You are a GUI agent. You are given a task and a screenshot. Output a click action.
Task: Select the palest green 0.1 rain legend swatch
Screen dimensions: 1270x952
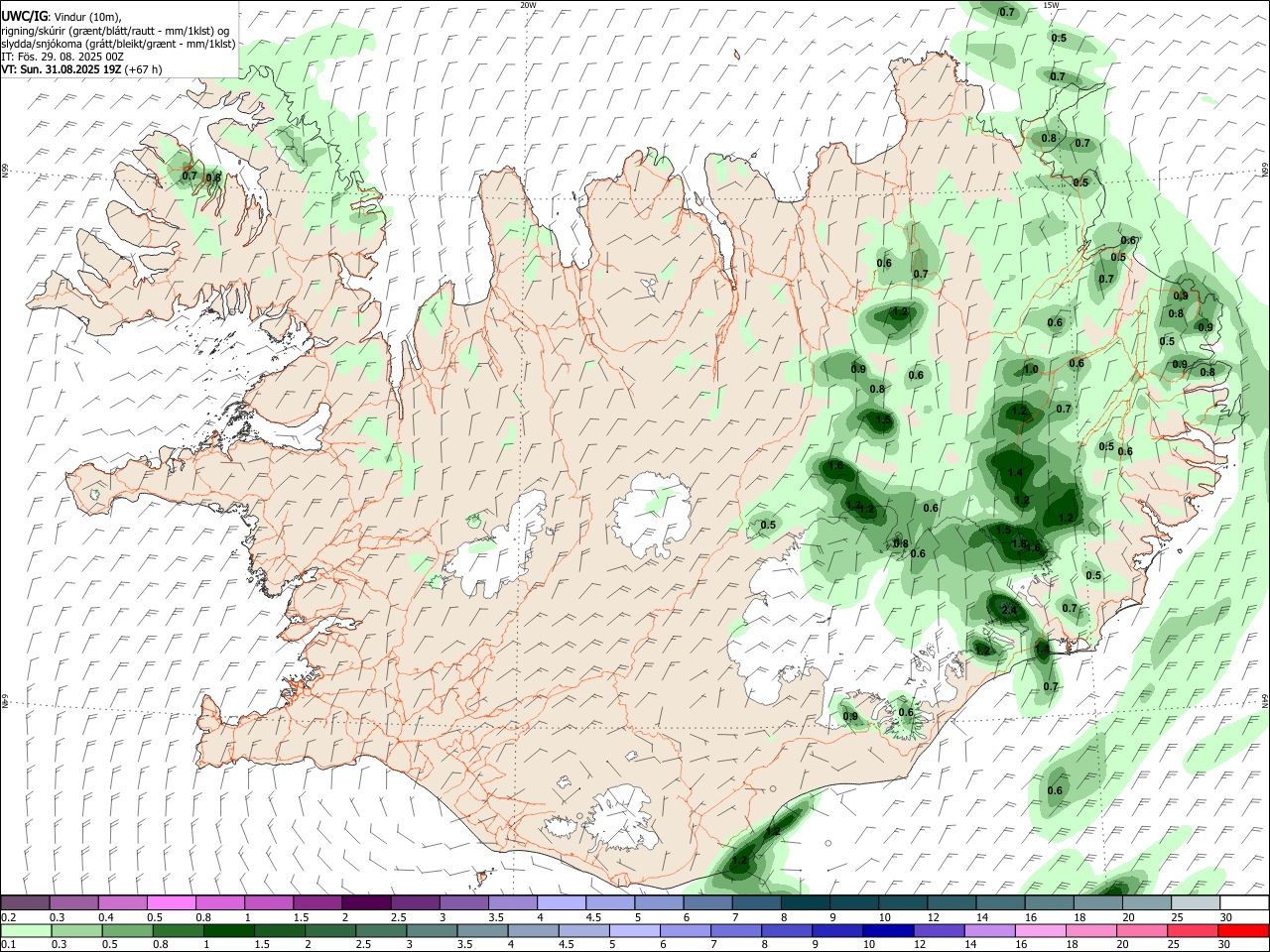coord(26,930)
